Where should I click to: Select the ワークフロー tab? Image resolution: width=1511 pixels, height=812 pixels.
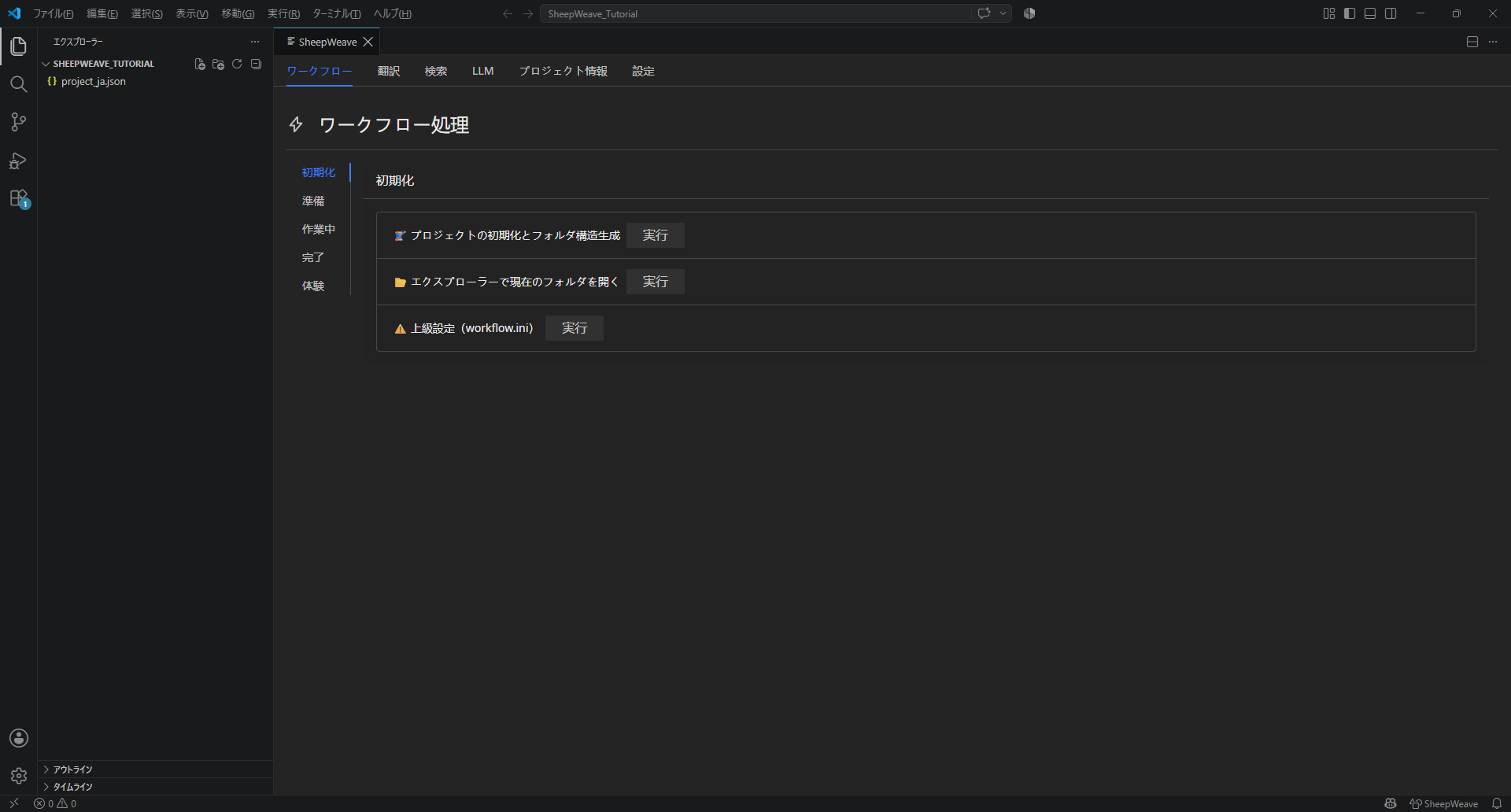tap(320, 71)
